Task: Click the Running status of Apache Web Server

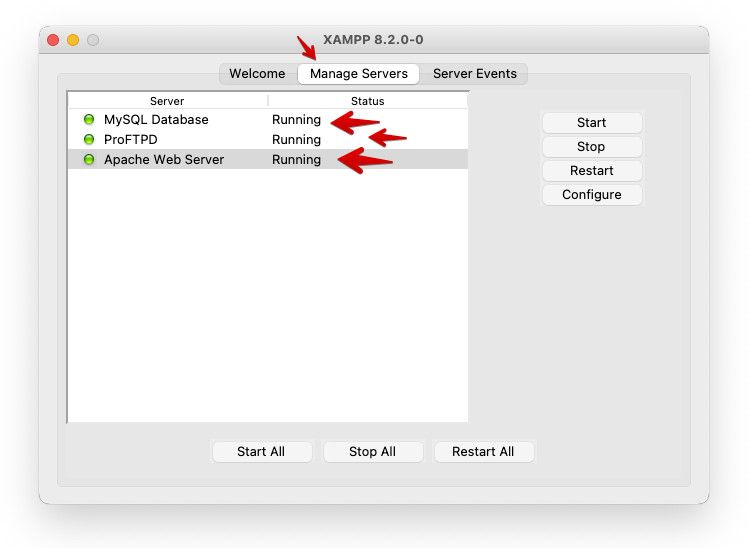Action: 296,160
